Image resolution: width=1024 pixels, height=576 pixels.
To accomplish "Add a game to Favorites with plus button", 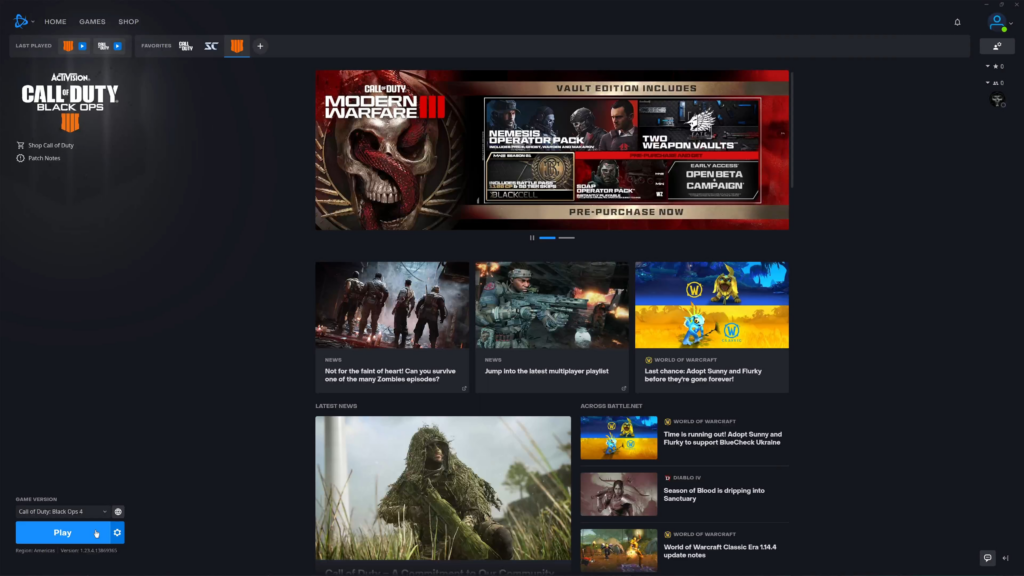I will (260, 46).
